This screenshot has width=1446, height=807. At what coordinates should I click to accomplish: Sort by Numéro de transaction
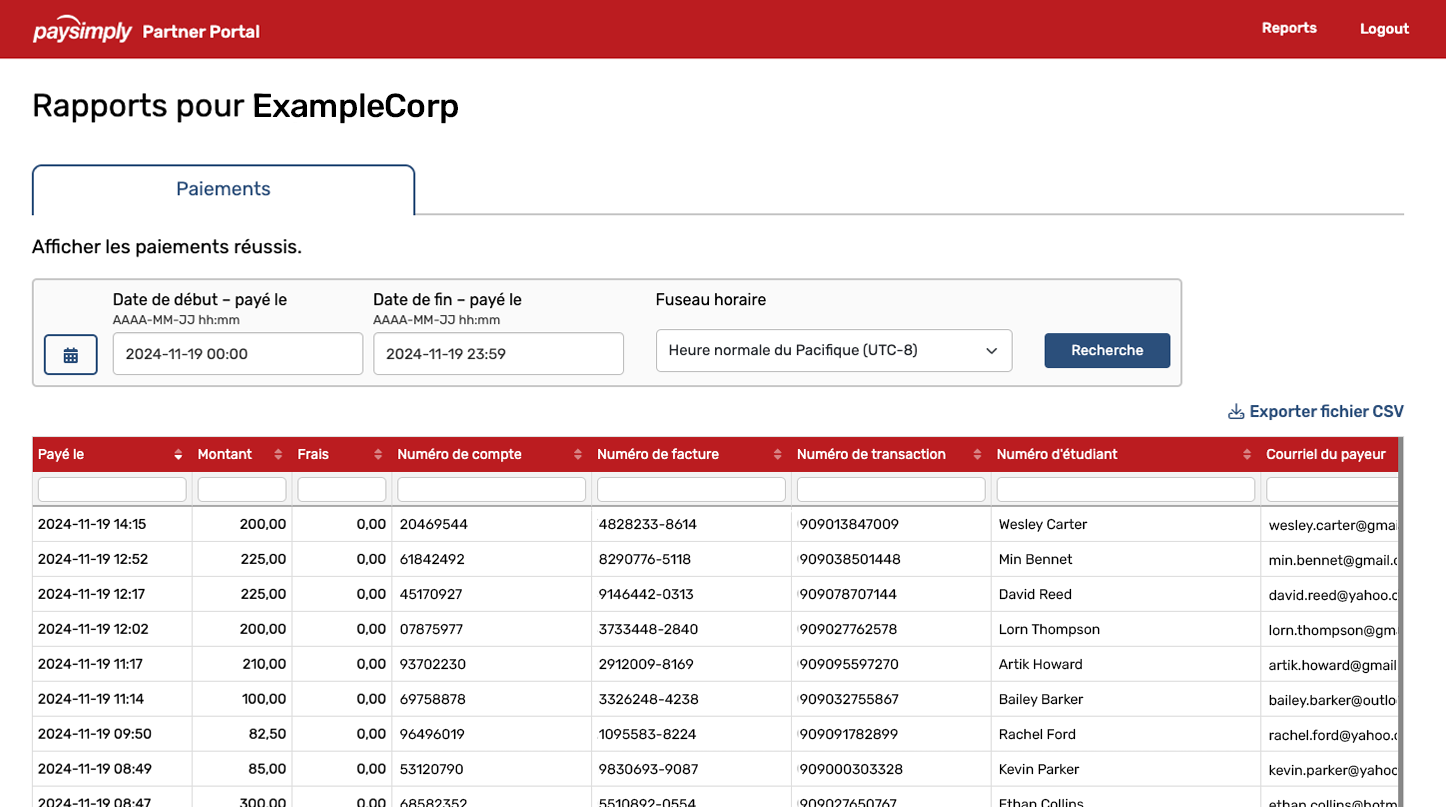(x=976, y=454)
